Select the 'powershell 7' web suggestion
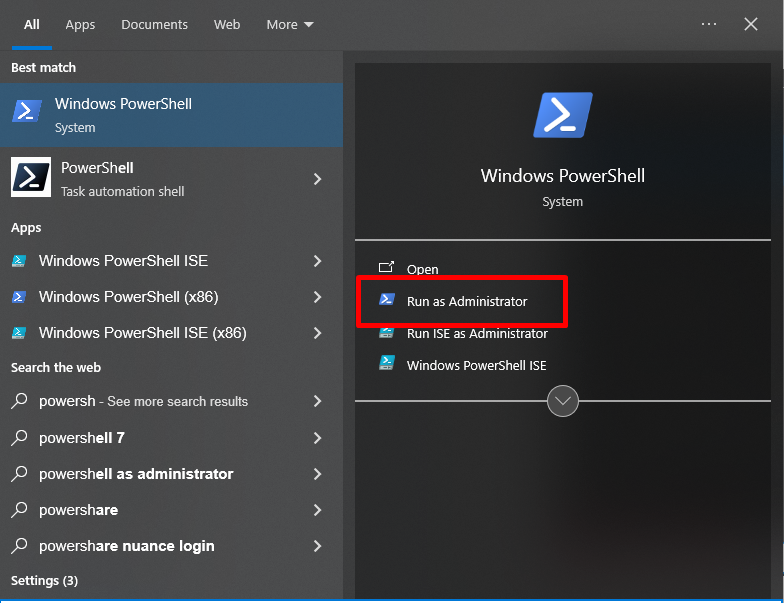Viewport: 784px width, 603px height. click(x=172, y=438)
